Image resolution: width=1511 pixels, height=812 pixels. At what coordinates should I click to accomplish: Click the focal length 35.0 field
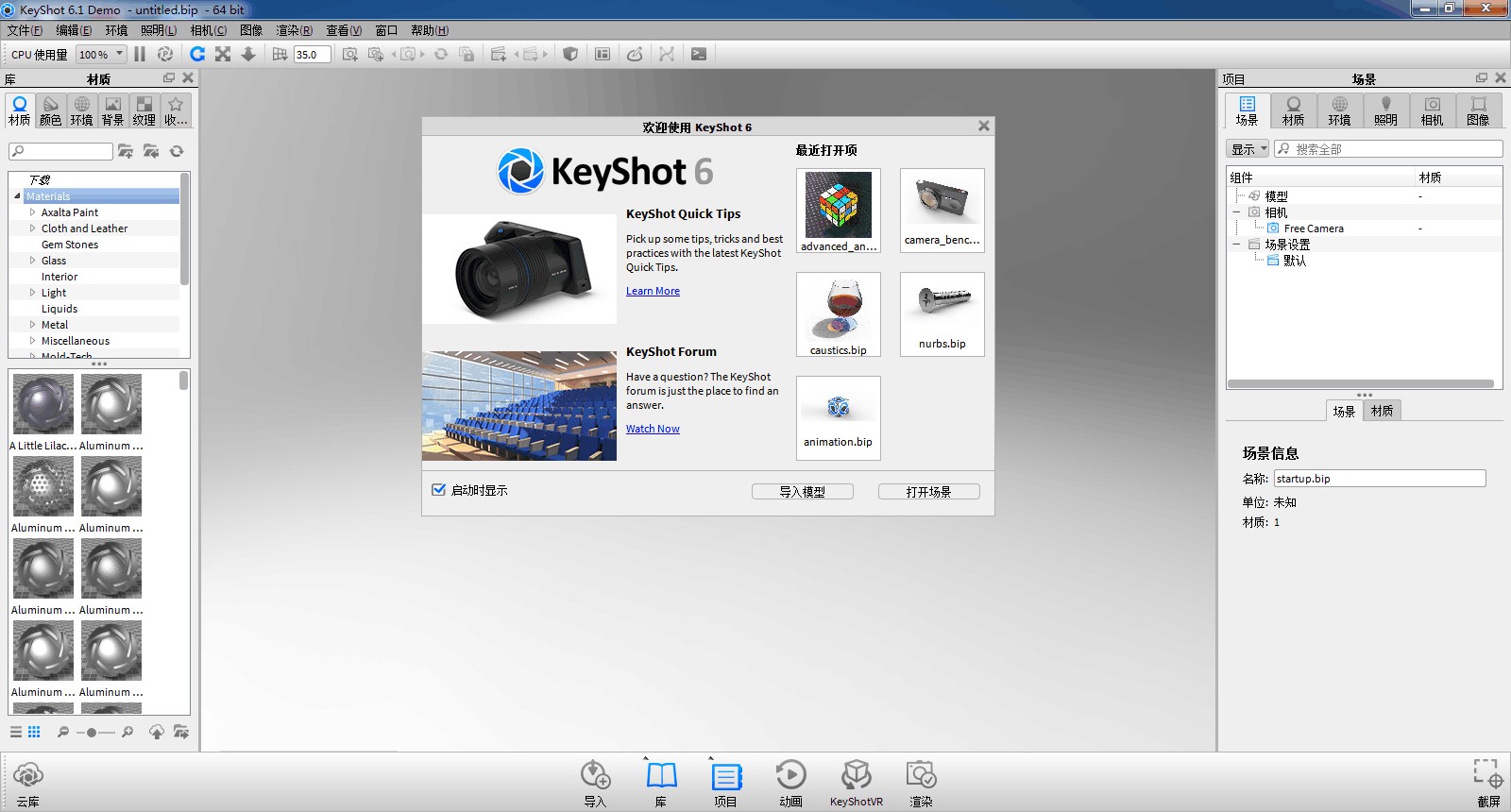click(x=312, y=55)
